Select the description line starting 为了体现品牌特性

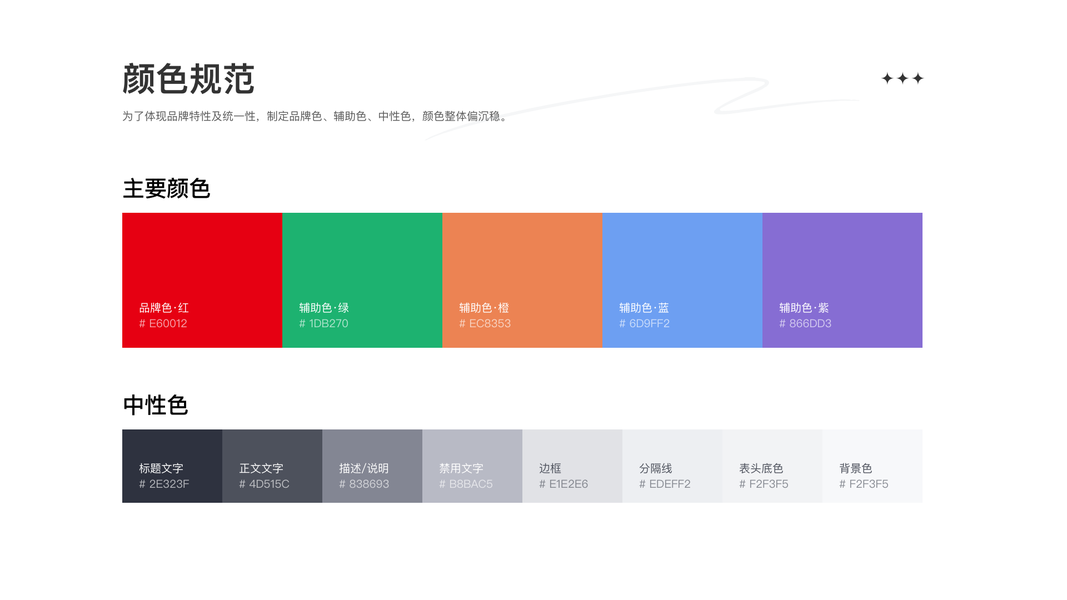316,116
